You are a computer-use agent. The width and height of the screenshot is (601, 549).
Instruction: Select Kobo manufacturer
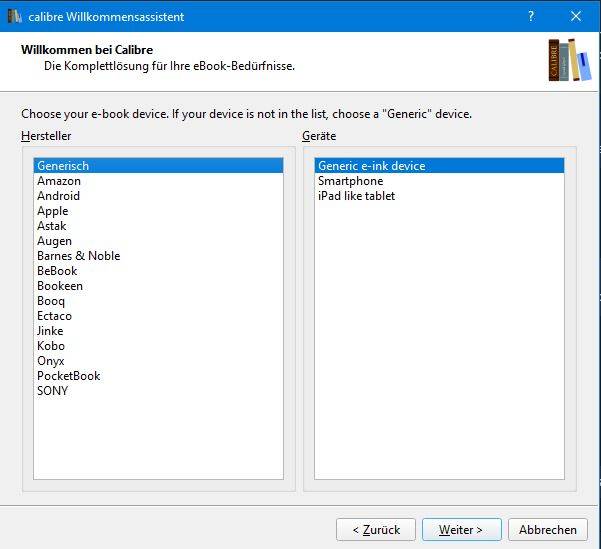click(158, 346)
